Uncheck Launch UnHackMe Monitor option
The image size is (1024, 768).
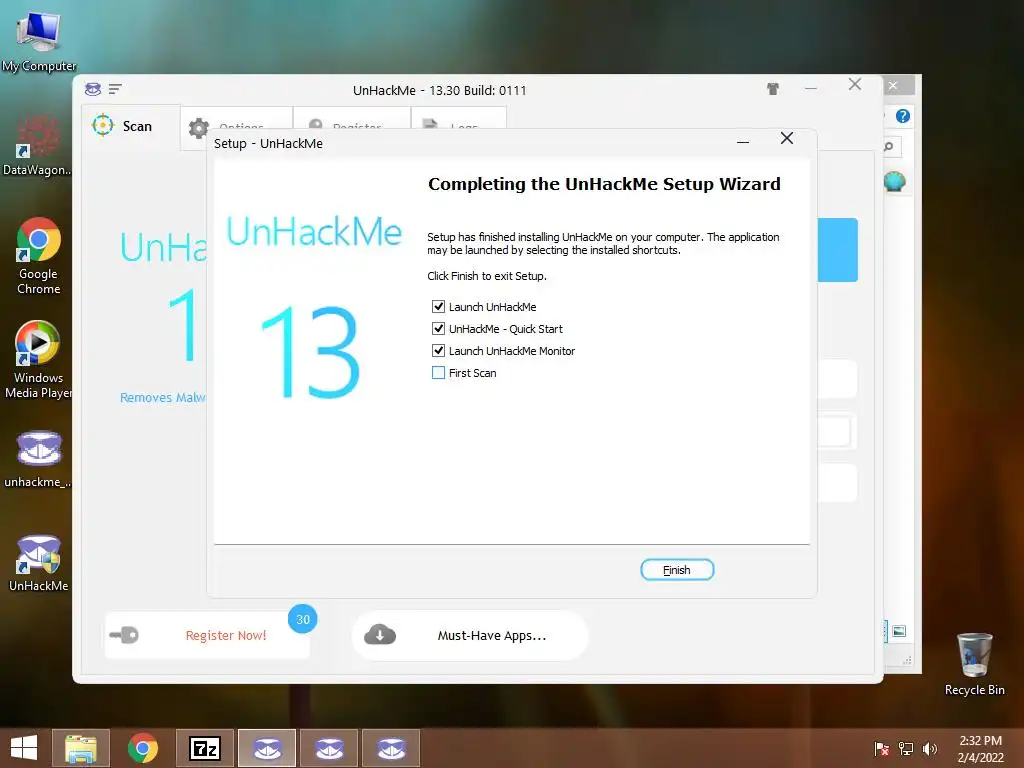click(438, 351)
